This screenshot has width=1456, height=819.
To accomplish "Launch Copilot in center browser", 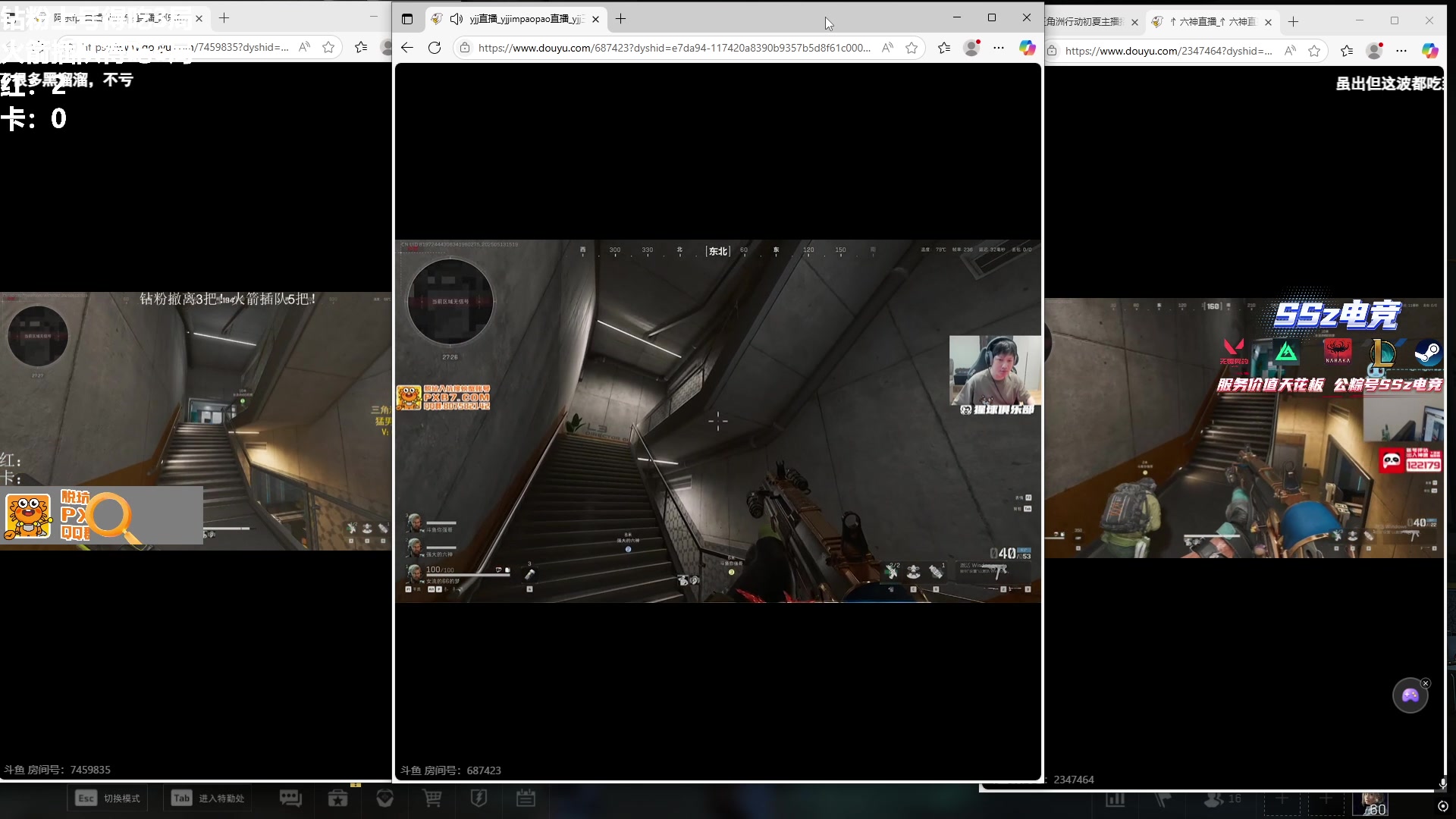I will pyautogui.click(x=1028, y=48).
